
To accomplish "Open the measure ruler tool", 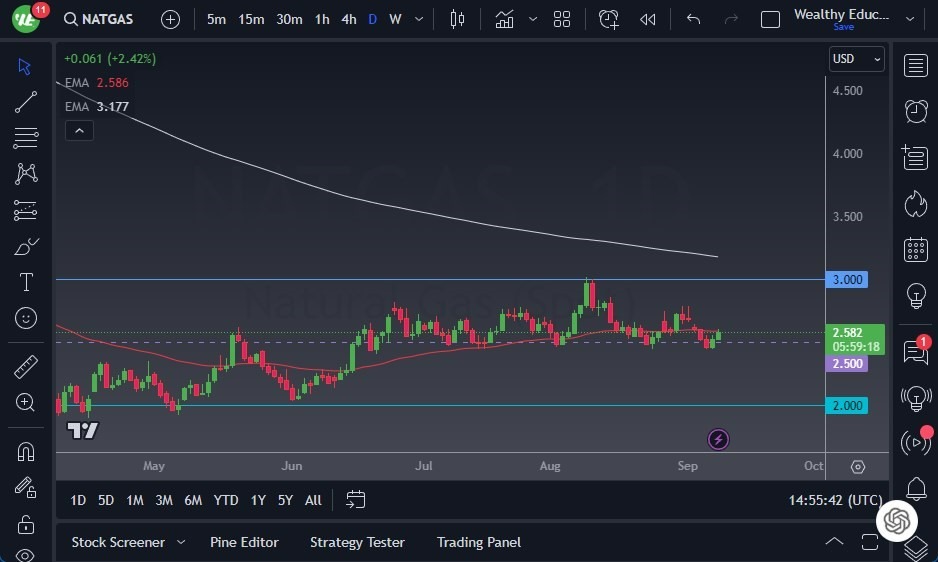I will click(x=26, y=367).
